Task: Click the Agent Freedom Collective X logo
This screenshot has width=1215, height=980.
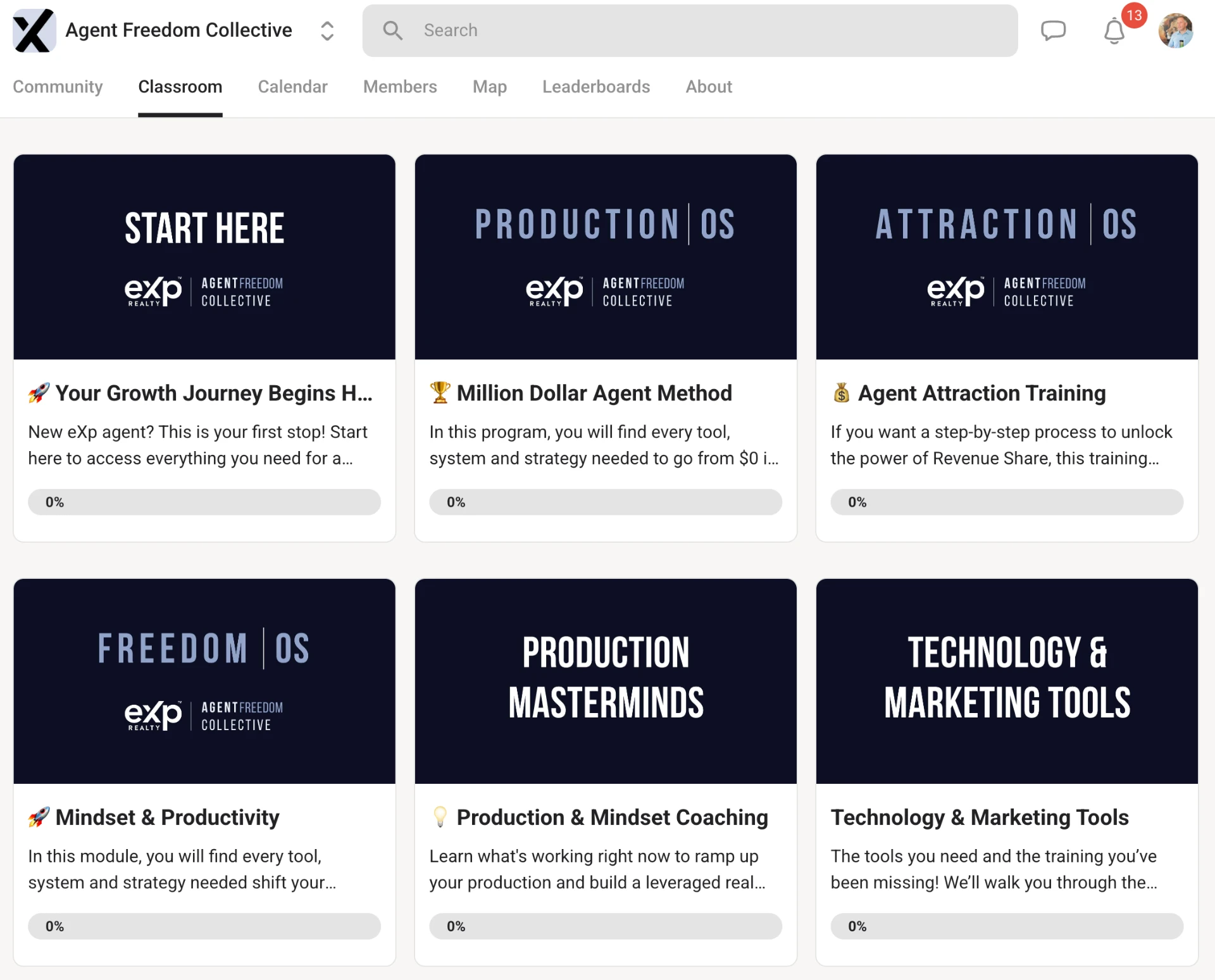Action: click(34, 30)
